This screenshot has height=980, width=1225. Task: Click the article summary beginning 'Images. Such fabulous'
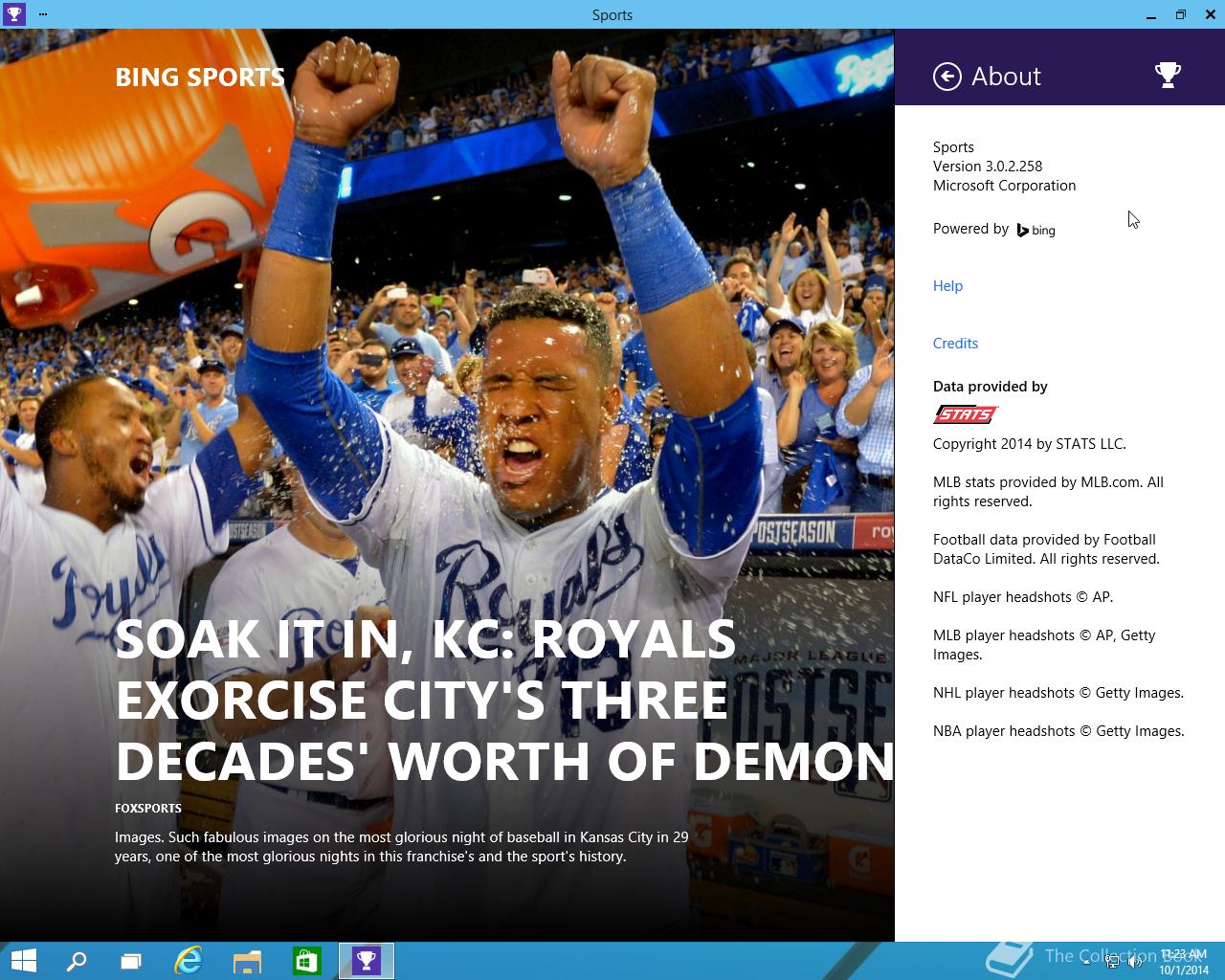point(401,847)
